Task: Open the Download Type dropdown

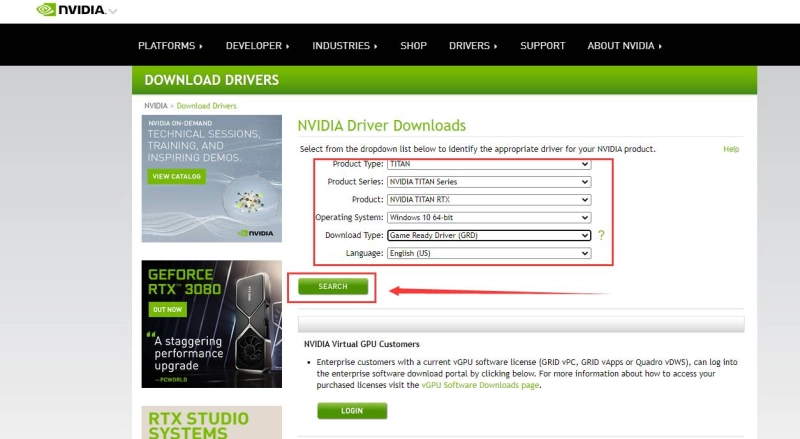Action: 488,236
